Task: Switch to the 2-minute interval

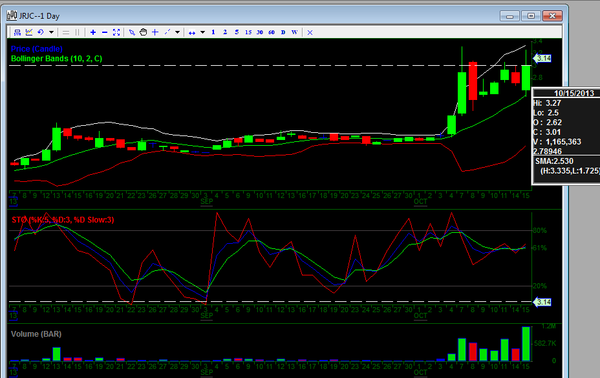Action: tap(225, 33)
